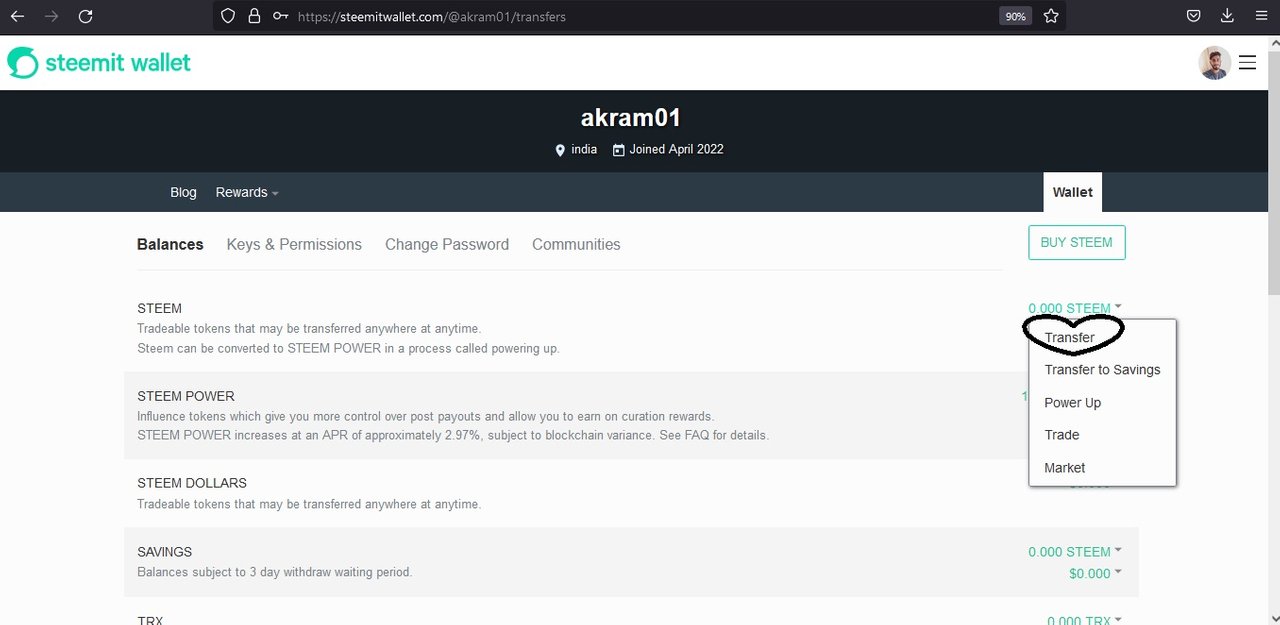
Task: Expand the Rewards dropdown
Action: (247, 192)
